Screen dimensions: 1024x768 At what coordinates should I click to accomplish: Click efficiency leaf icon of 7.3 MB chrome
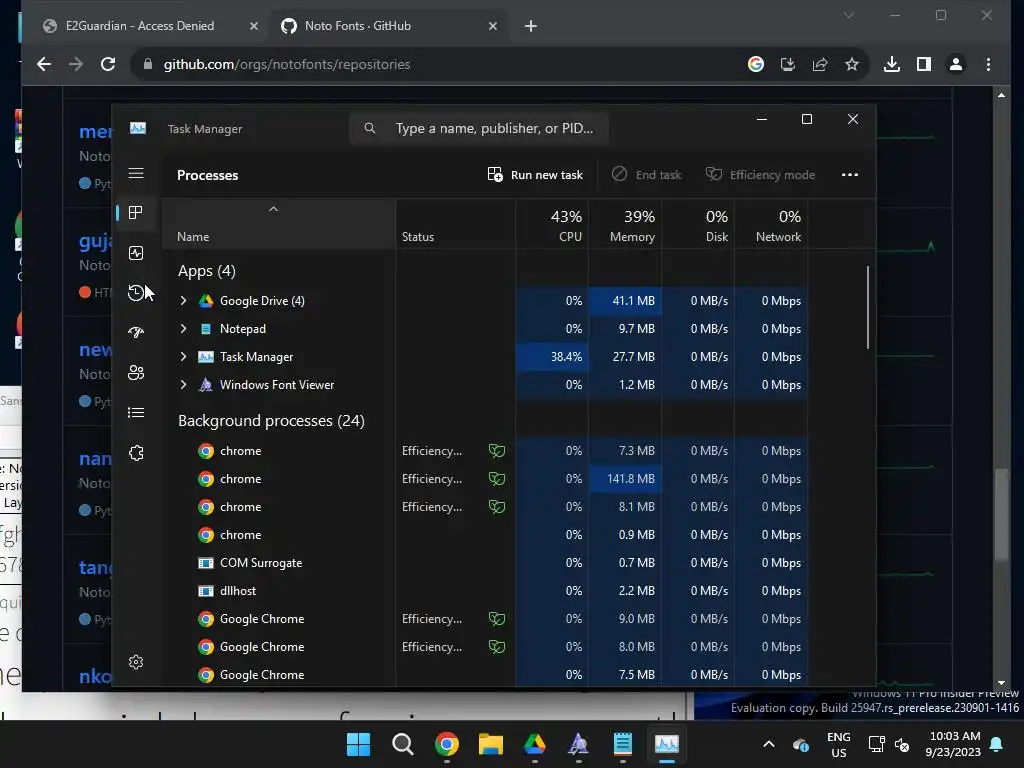[x=497, y=451]
